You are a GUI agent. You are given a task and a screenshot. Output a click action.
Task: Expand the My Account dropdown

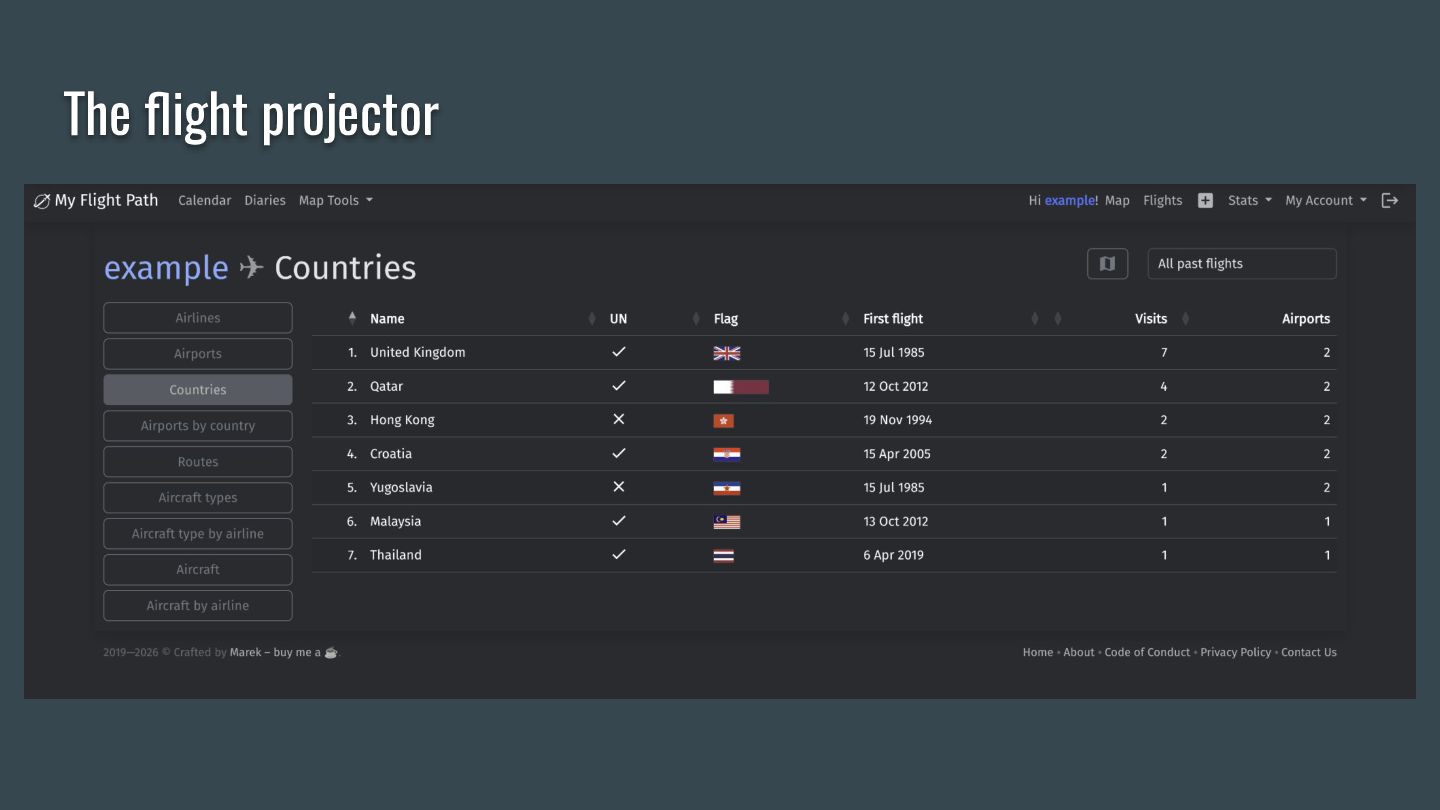click(1325, 200)
